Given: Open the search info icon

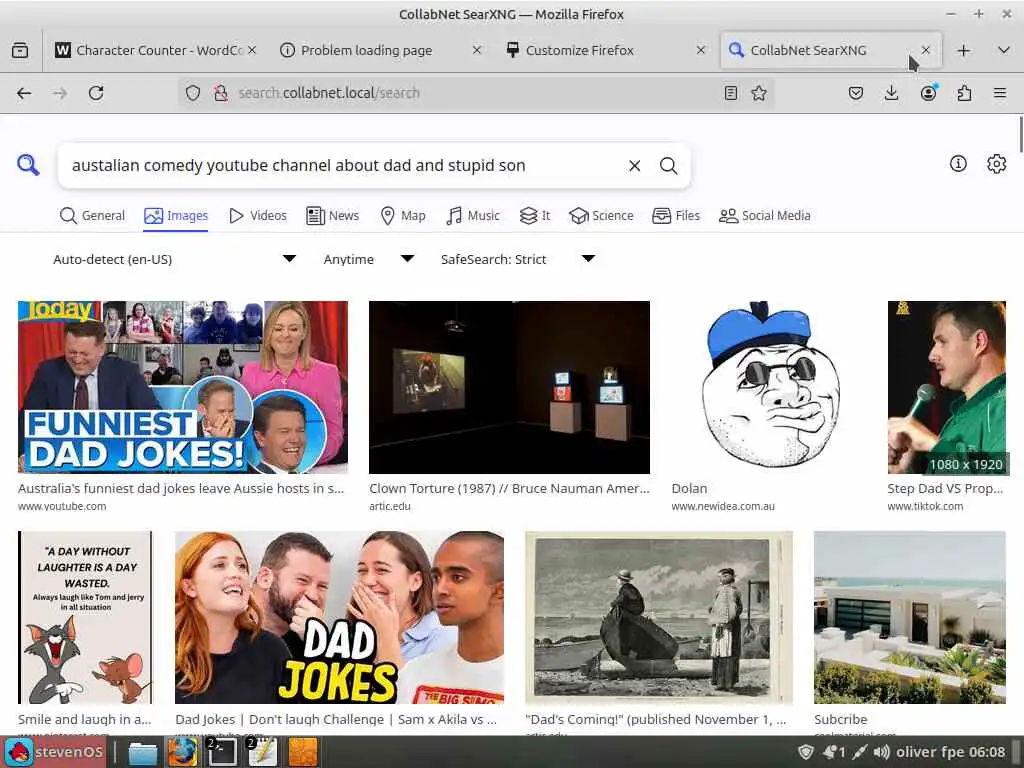Looking at the screenshot, I should (957, 163).
